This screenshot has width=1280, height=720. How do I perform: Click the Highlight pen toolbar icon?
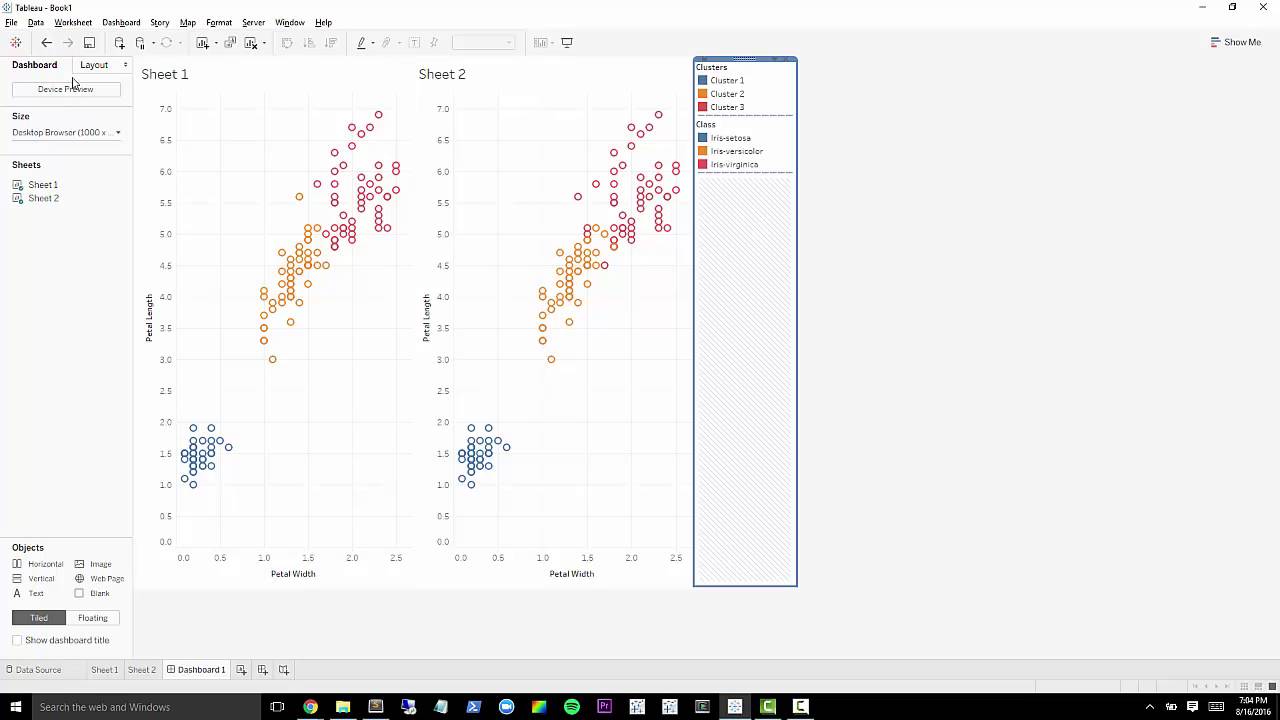pyautogui.click(x=361, y=42)
